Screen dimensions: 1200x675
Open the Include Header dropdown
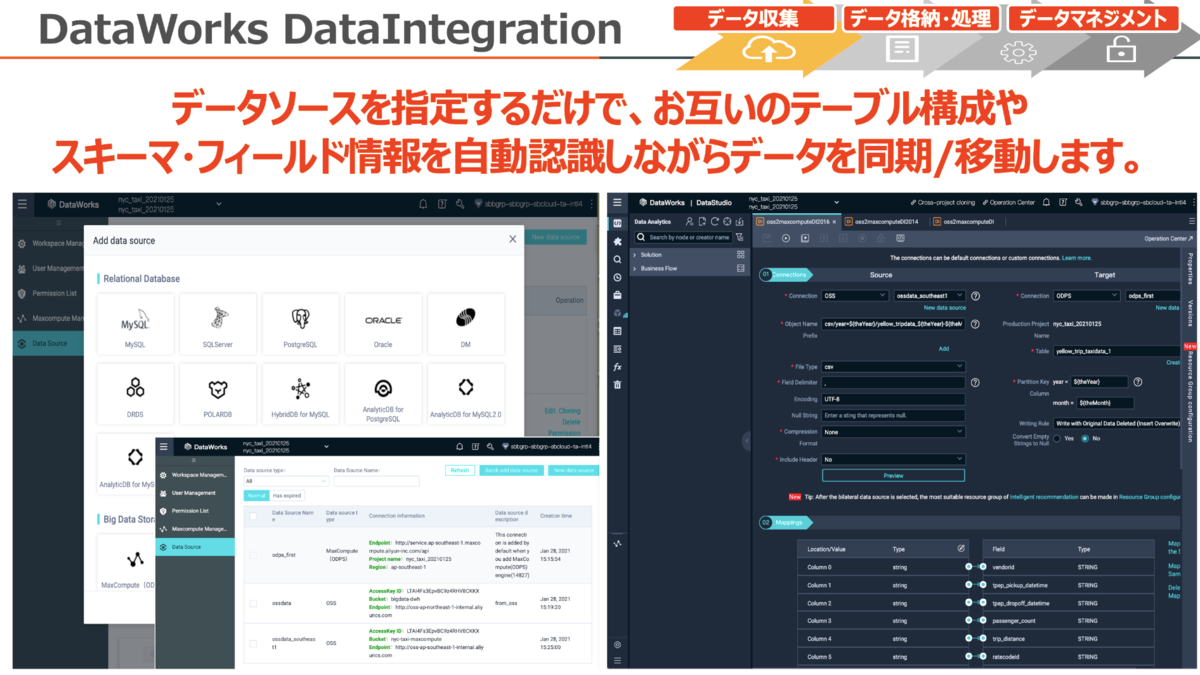coord(893,459)
